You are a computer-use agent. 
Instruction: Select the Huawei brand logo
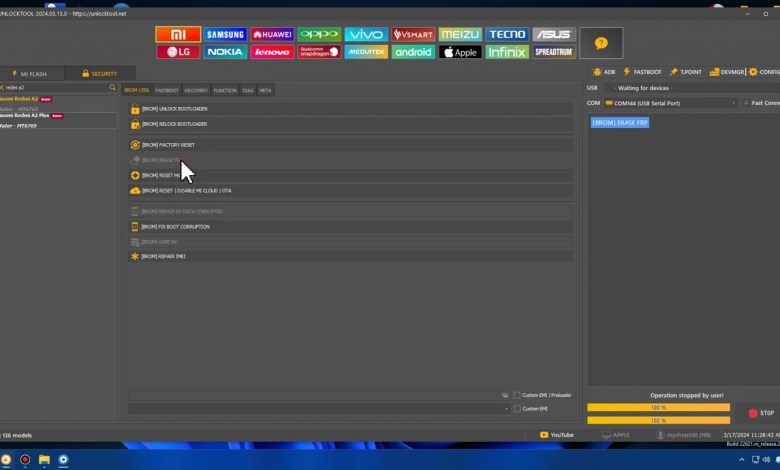coord(272,34)
